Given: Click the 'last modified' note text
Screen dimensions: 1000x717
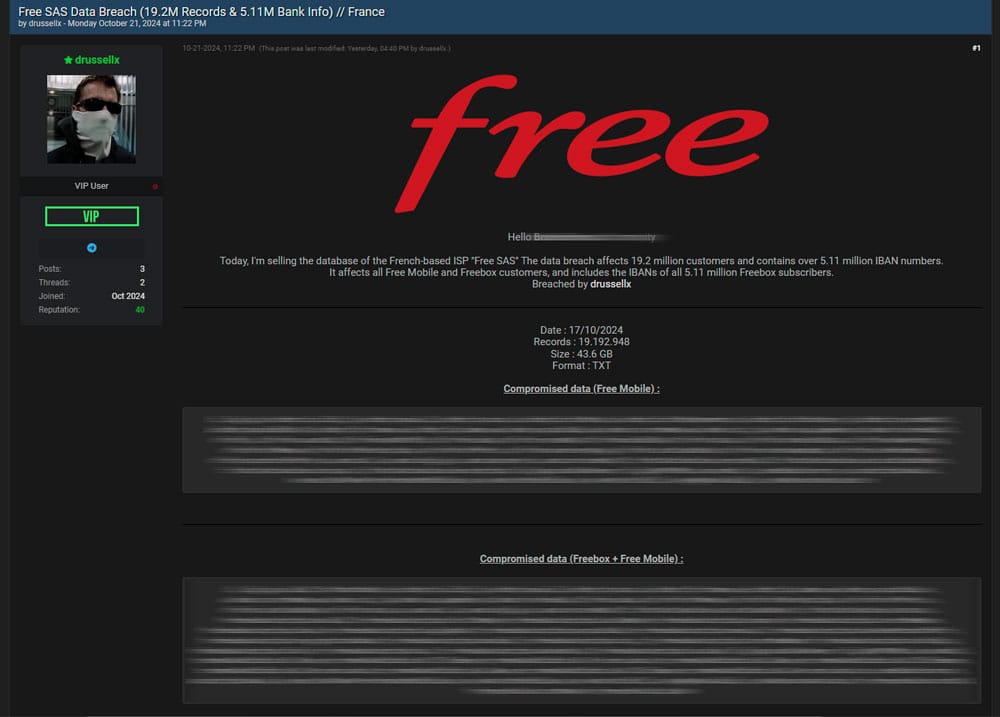Looking at the screenshot, I should coord(355,48).
